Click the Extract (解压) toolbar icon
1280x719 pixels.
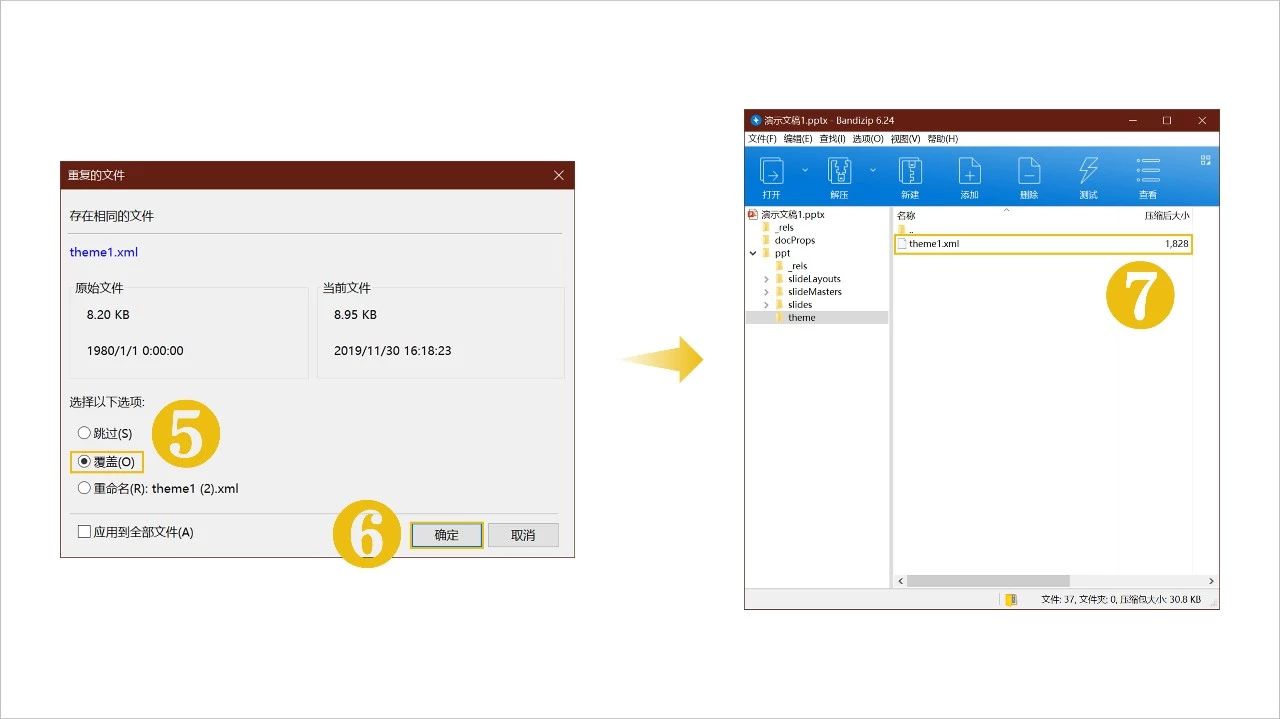coord(839,170)
